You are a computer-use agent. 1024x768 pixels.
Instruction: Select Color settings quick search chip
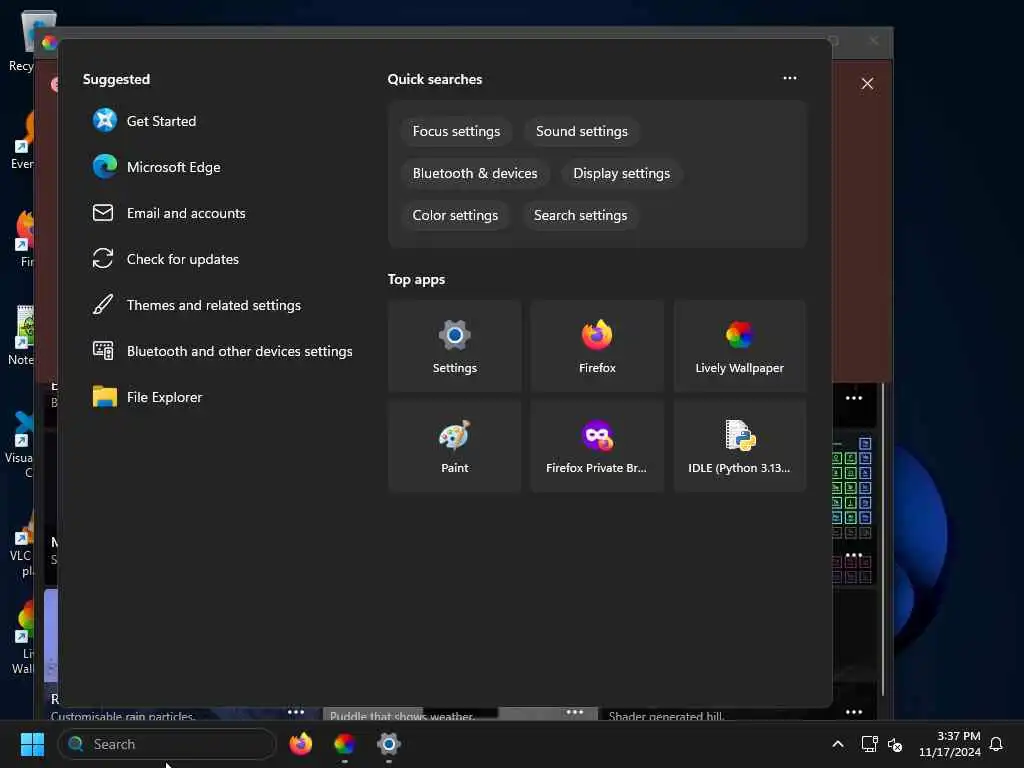455,215
